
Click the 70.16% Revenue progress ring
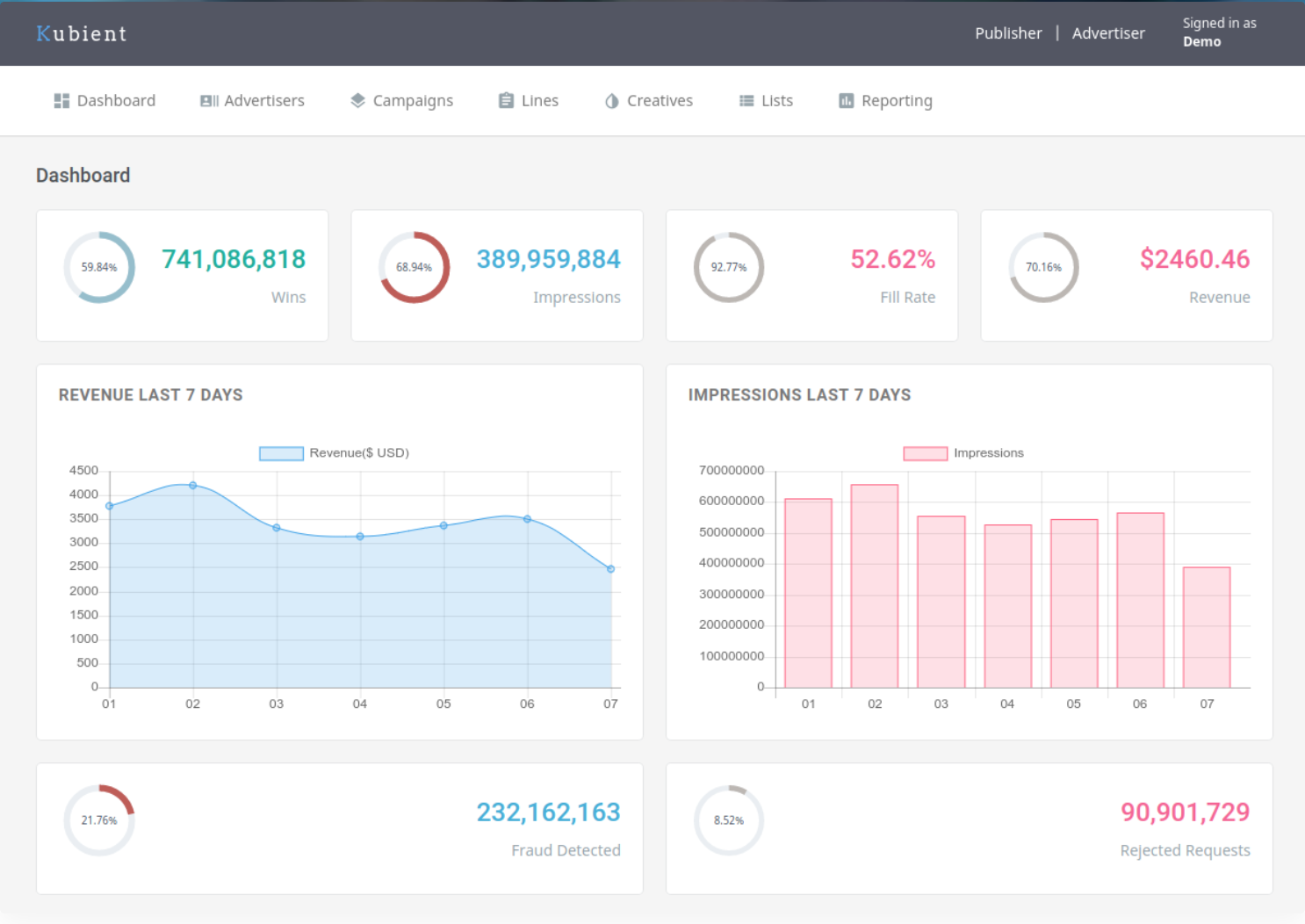pyautogui.click(x=1043, y=267)
